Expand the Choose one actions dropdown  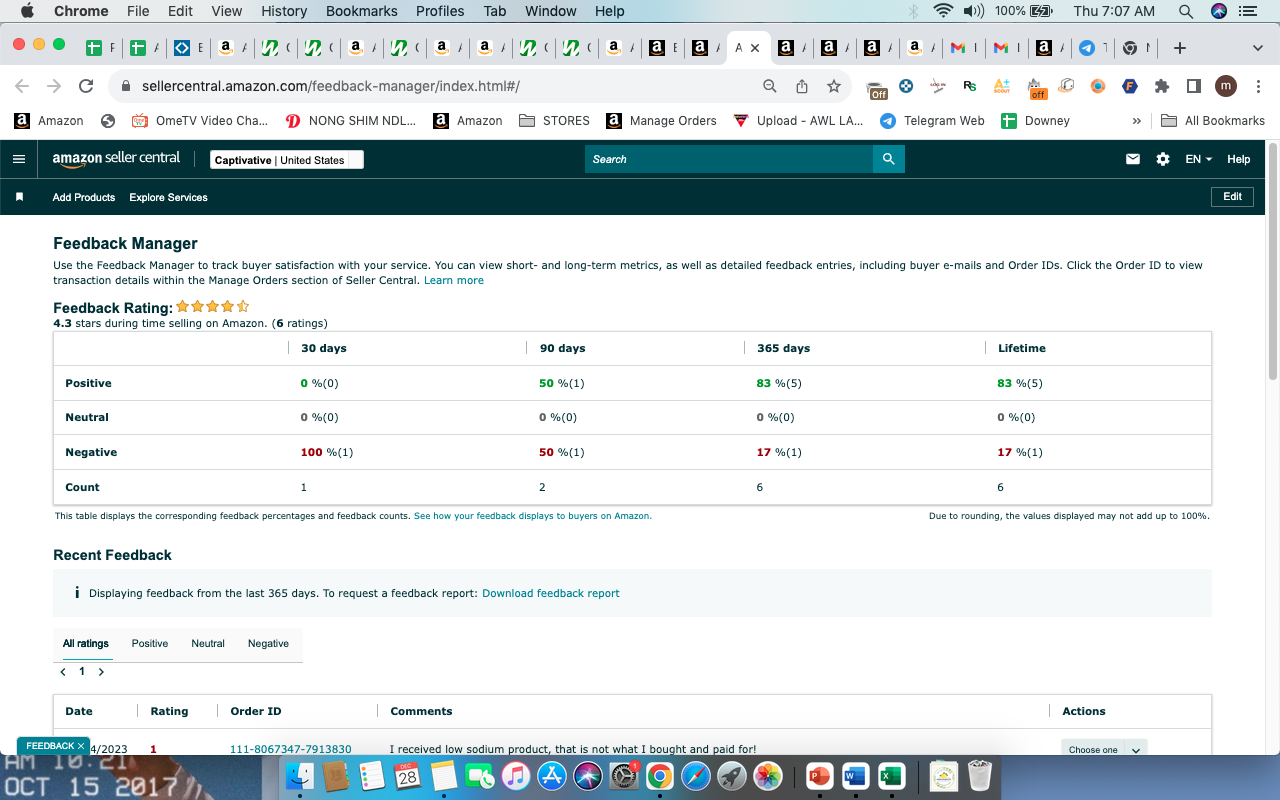[1104, 749]
